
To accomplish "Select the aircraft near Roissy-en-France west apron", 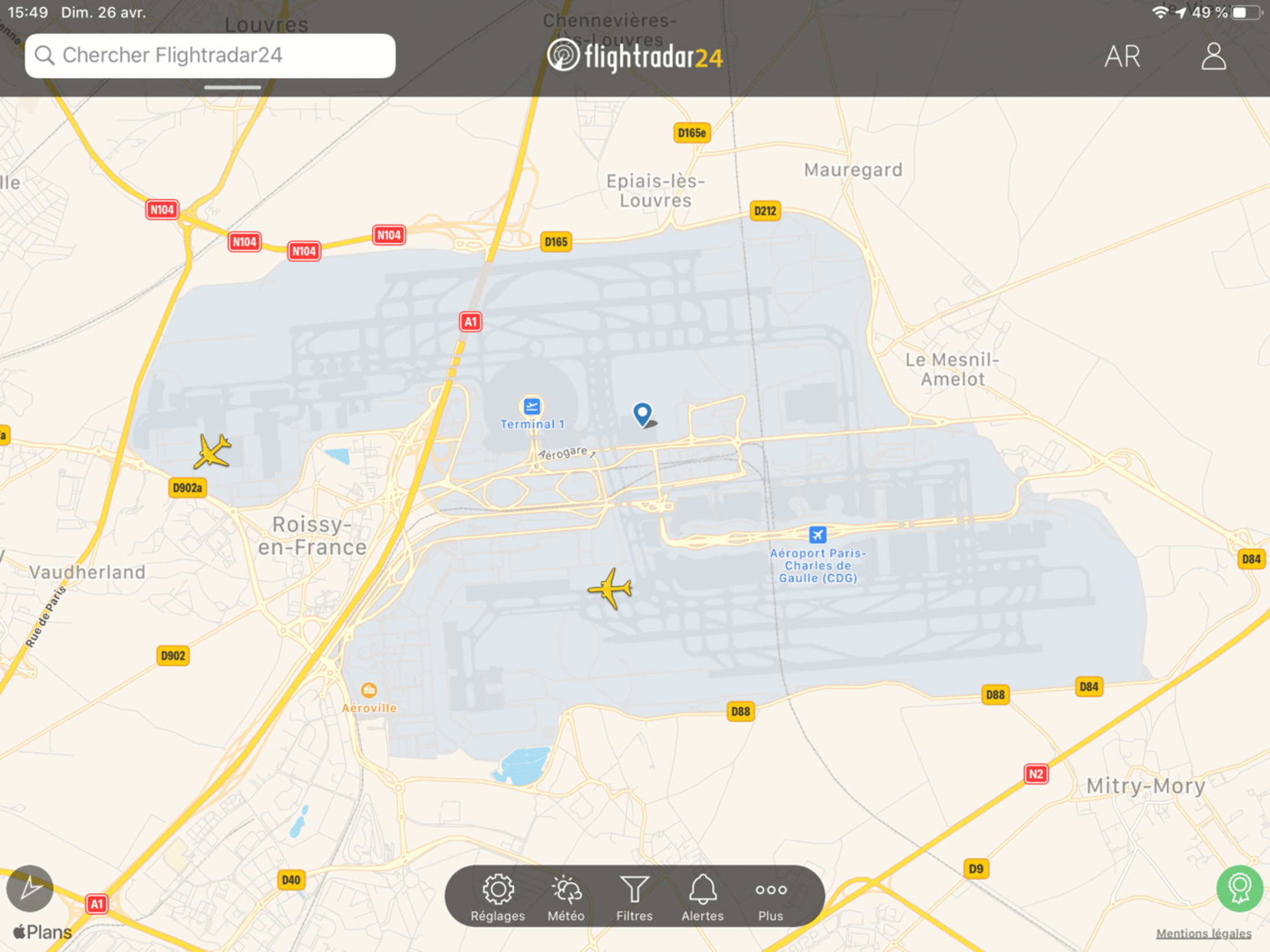I will point(213,451).
